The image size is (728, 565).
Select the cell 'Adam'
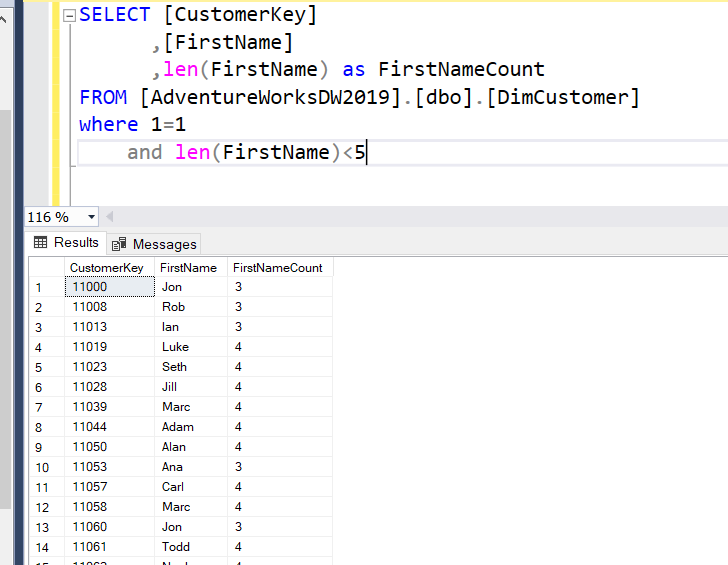tap(191, 426)
